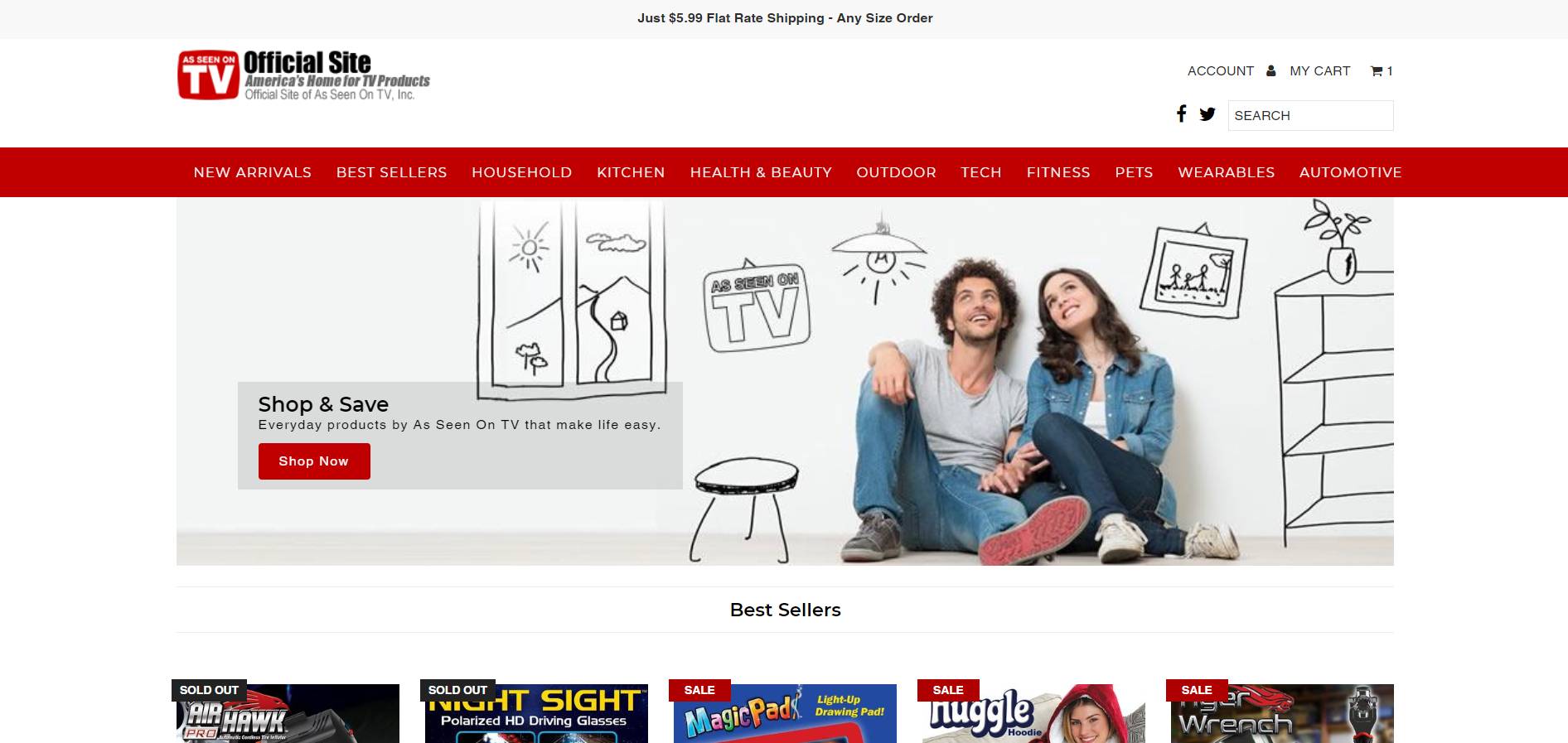Click the Shop & Save headline
The height and width of the screenshot is (743, 1568).
pos(323,404)
